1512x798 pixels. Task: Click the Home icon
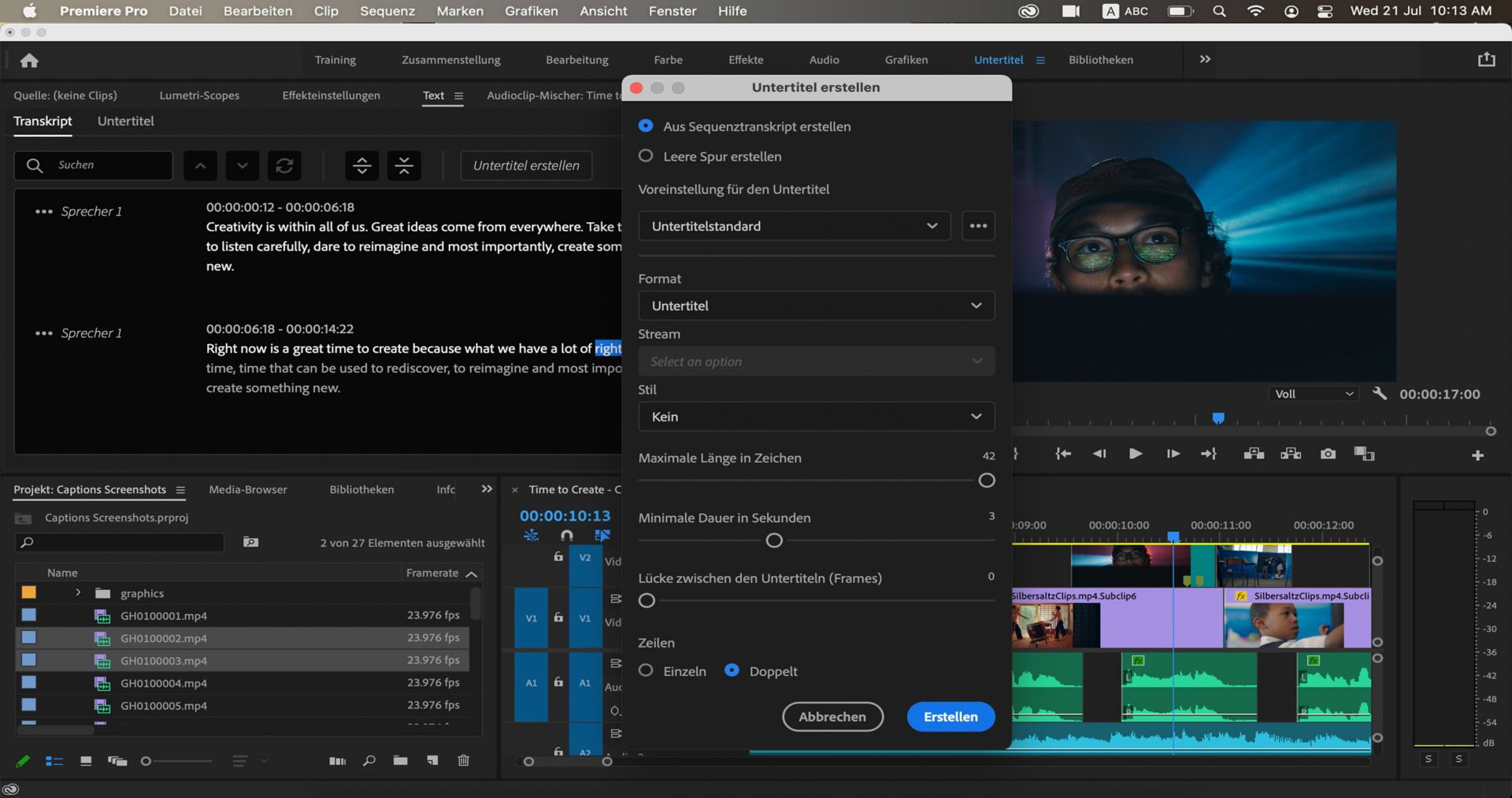(30, 61)
